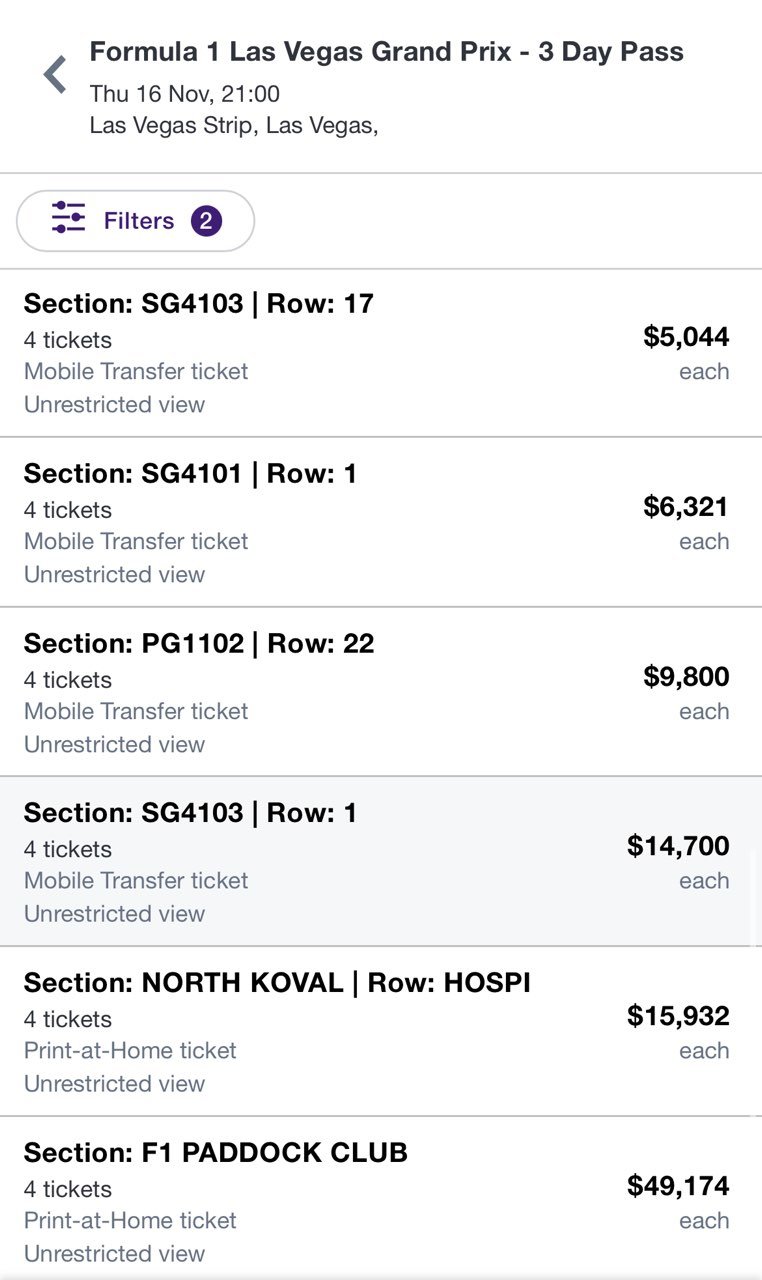Select F1 PADDOCK CLUB listing
Viewport: 762px width, 1280px height.
(381, 1198)
